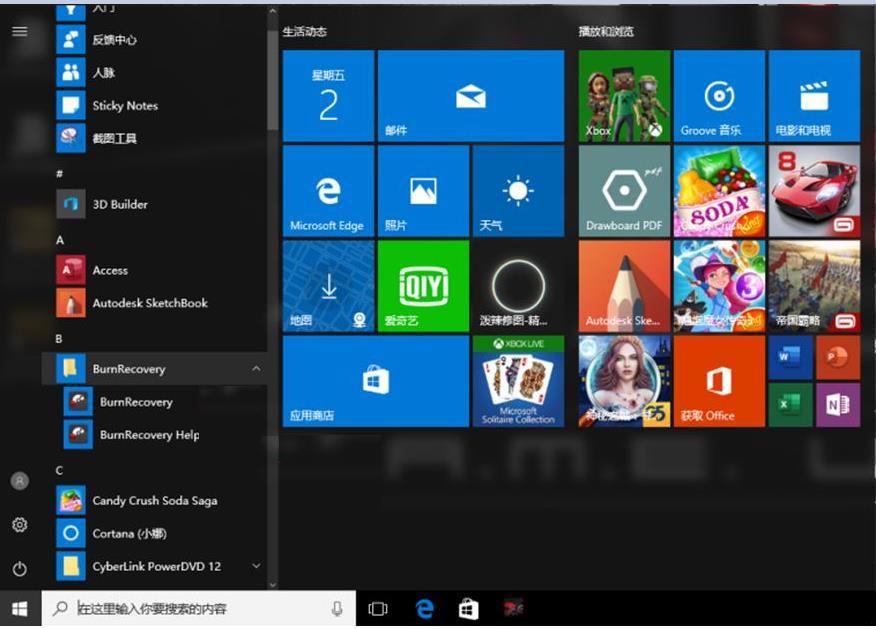Click the power button icon
876x629 pixels.
pos(19,569)
